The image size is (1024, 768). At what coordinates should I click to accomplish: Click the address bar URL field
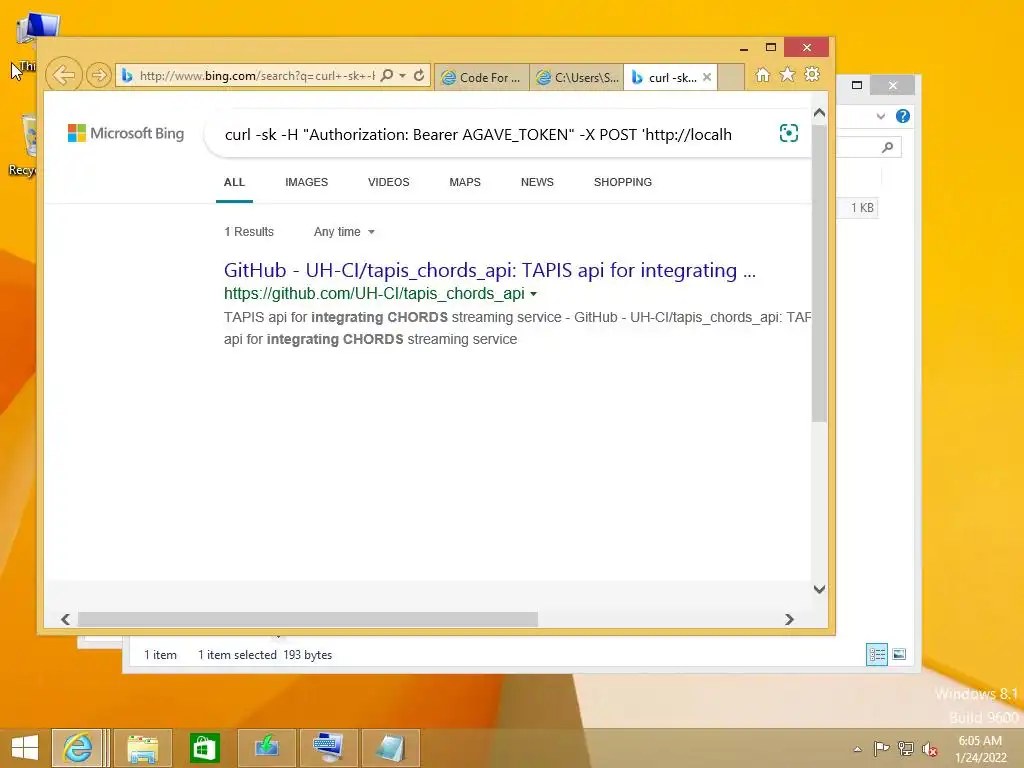(x=257, y=76)
